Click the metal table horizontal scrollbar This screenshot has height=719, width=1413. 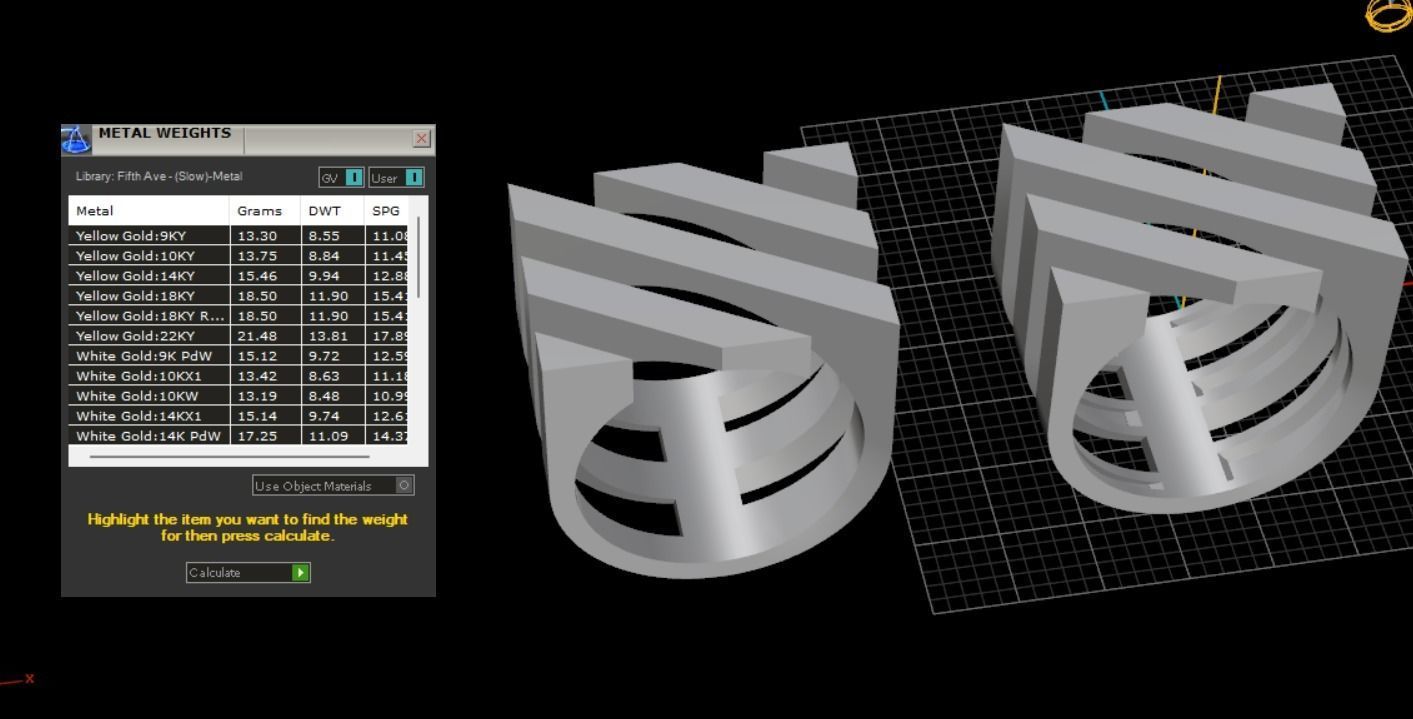229,456
